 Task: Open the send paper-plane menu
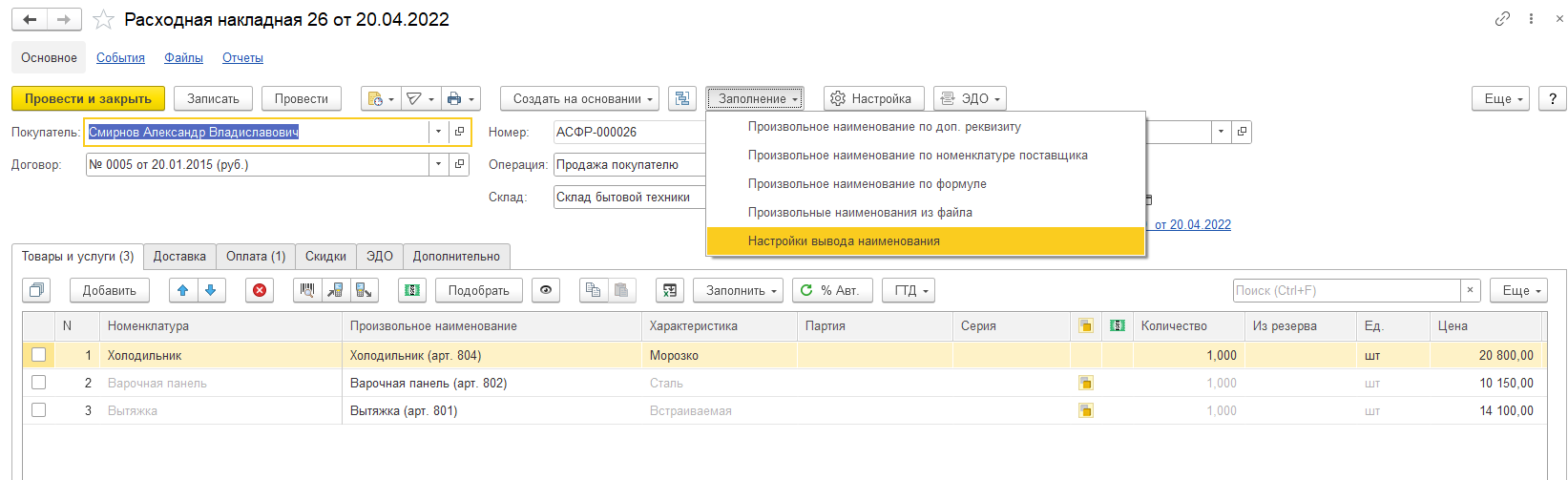pos(419,98)
